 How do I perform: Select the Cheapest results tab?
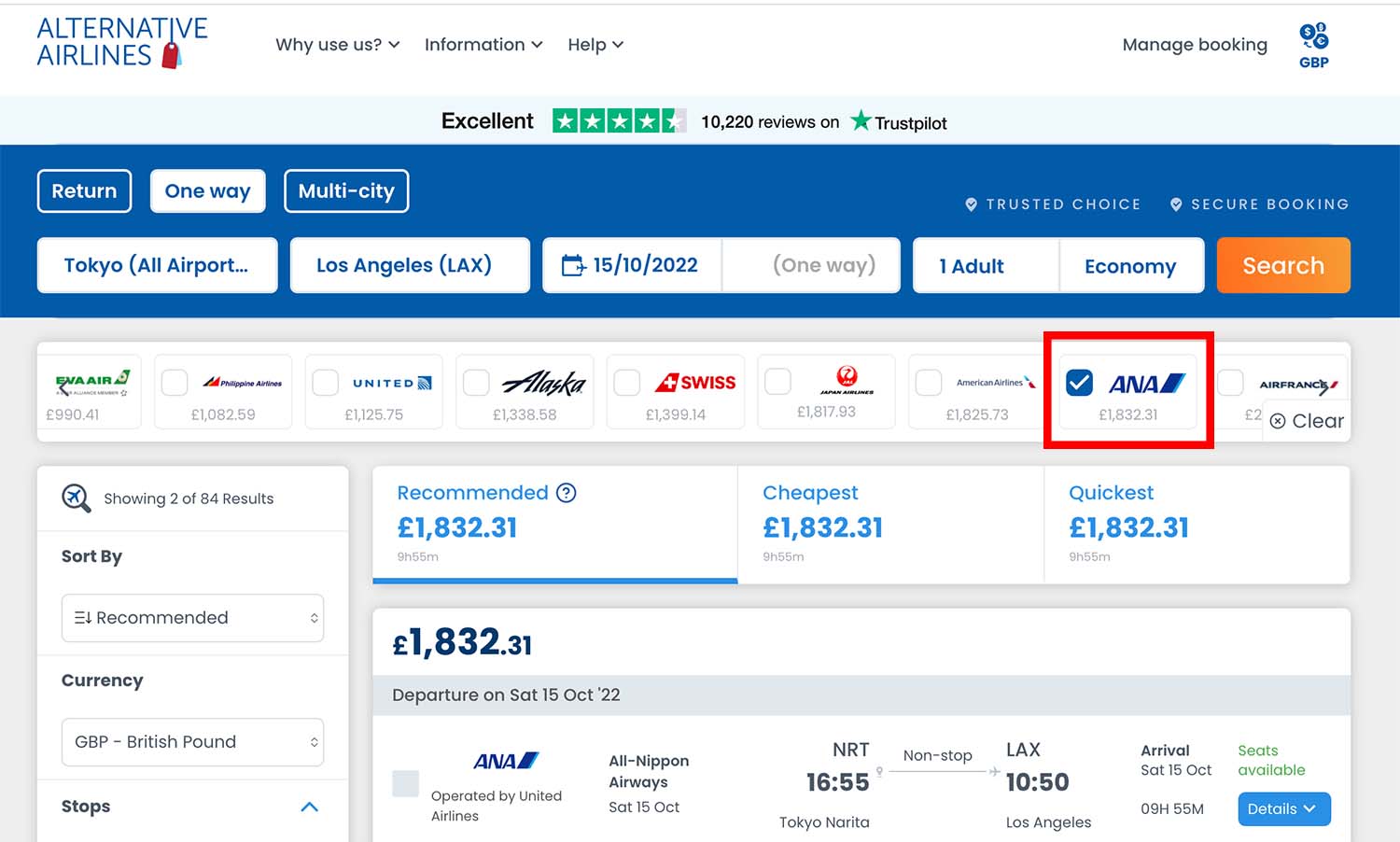890,525
